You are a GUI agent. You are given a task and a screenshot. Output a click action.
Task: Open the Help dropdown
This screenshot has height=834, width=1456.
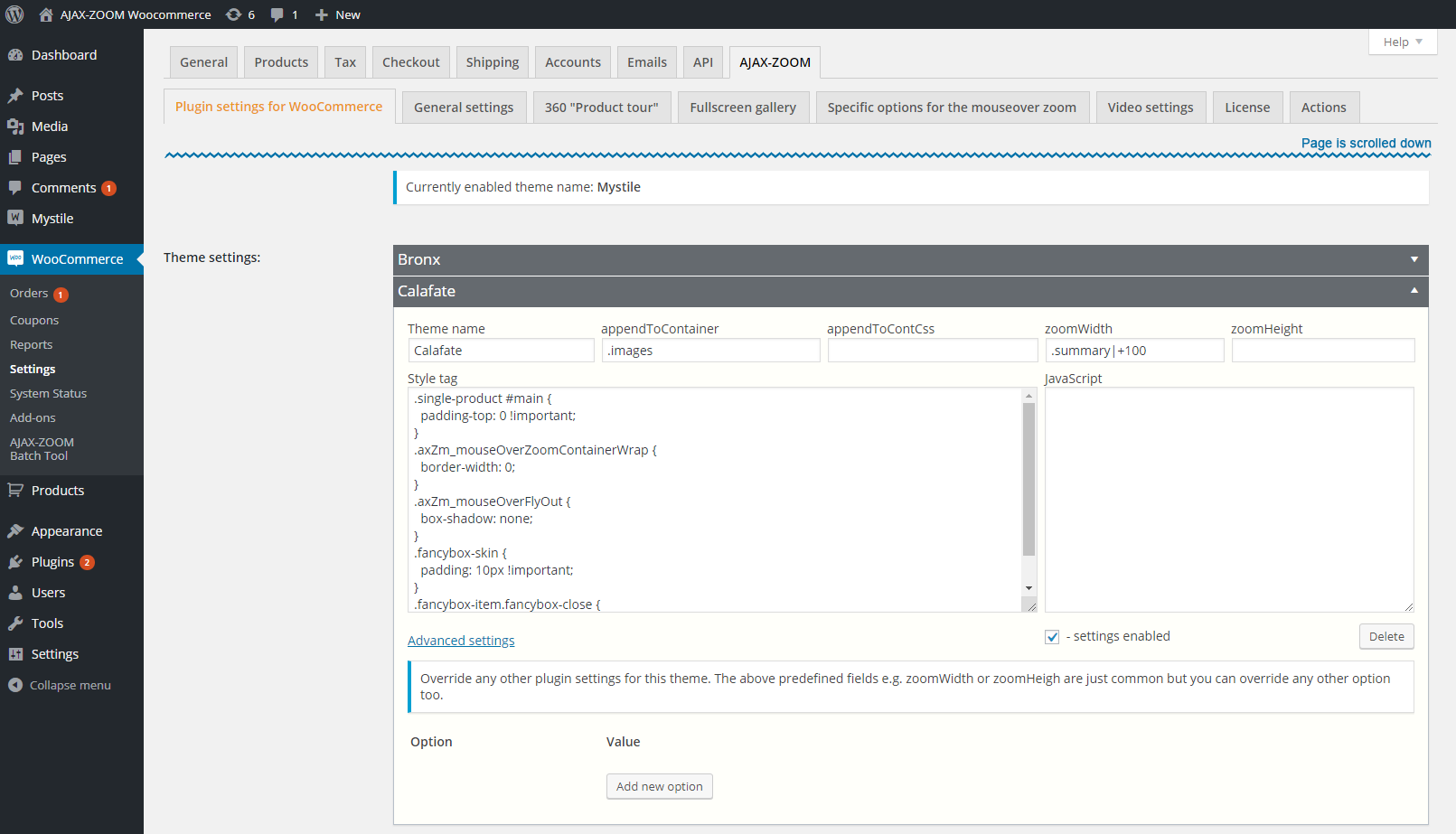pyautogui.click(x=1403, y=42)
